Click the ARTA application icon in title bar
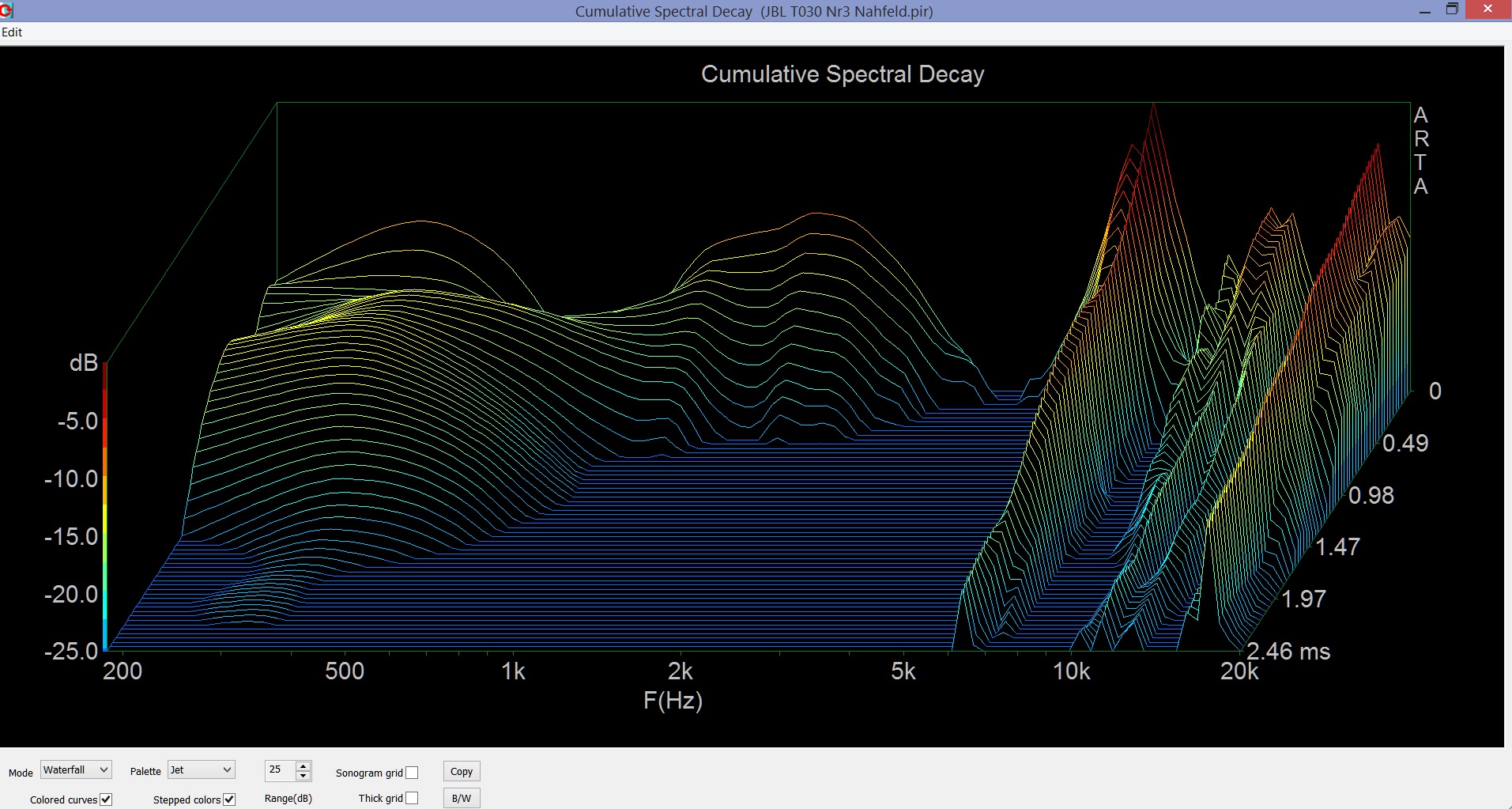 (x=7, y=10)
